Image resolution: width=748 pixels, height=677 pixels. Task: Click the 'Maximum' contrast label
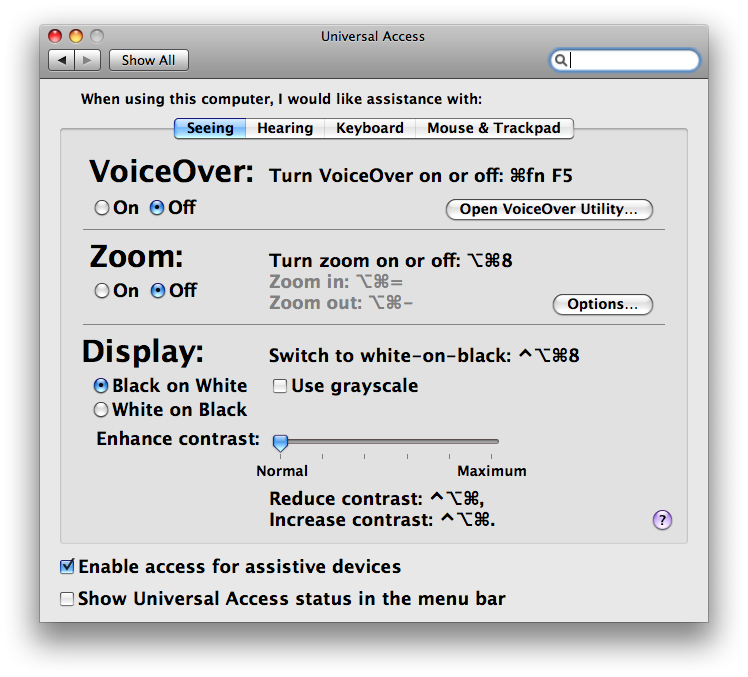pos(492,471)
